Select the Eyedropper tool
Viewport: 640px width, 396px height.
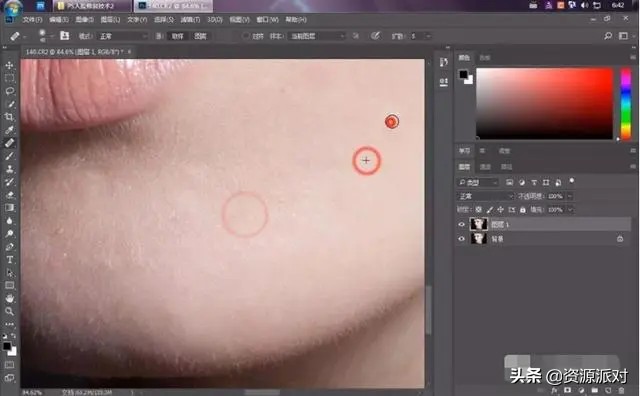(9, 130)
